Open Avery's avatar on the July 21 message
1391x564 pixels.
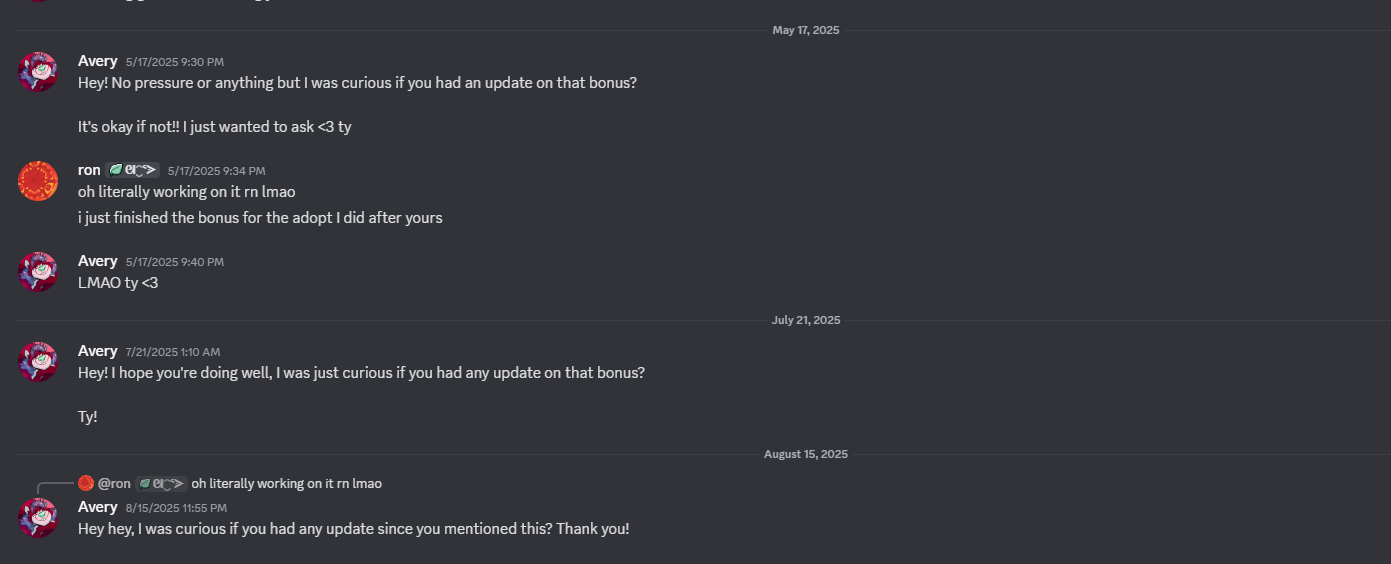[38, 362]
